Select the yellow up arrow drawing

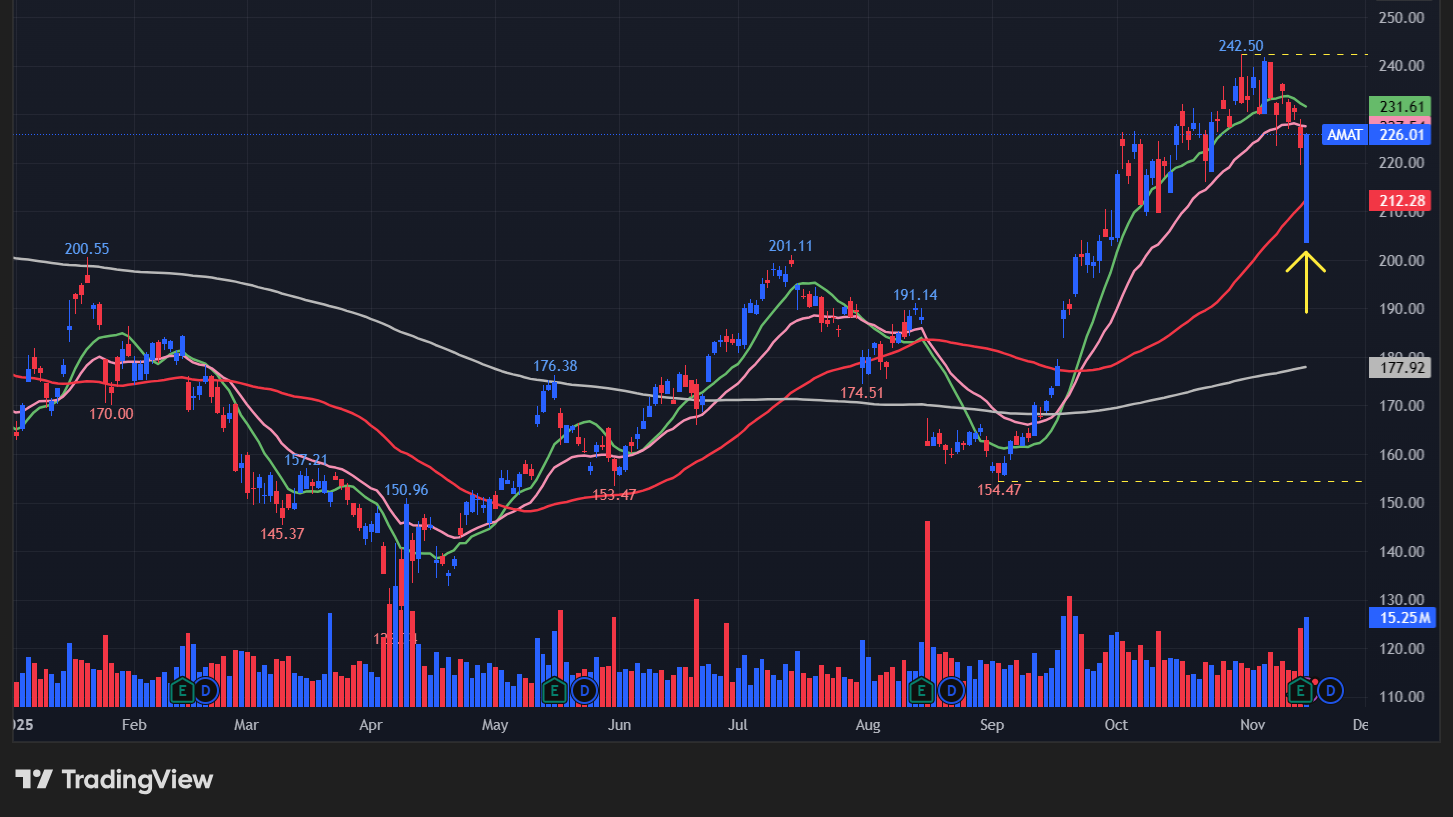point(1305,280)
